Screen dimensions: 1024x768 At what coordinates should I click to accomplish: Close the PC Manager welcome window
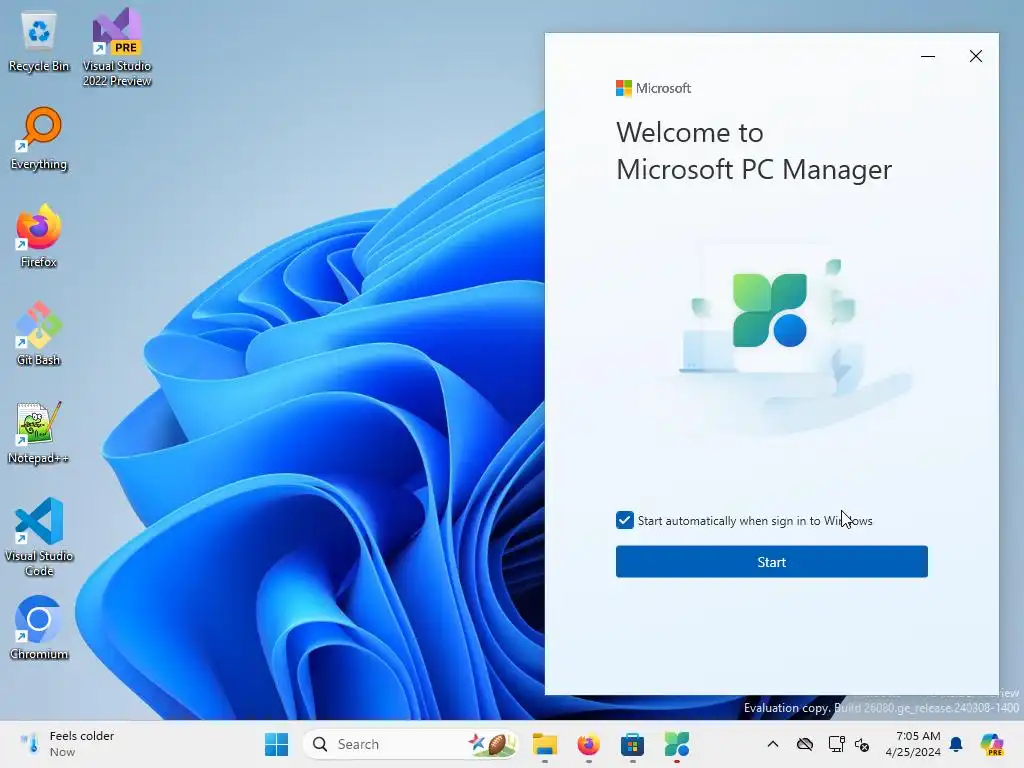point(976,56)
